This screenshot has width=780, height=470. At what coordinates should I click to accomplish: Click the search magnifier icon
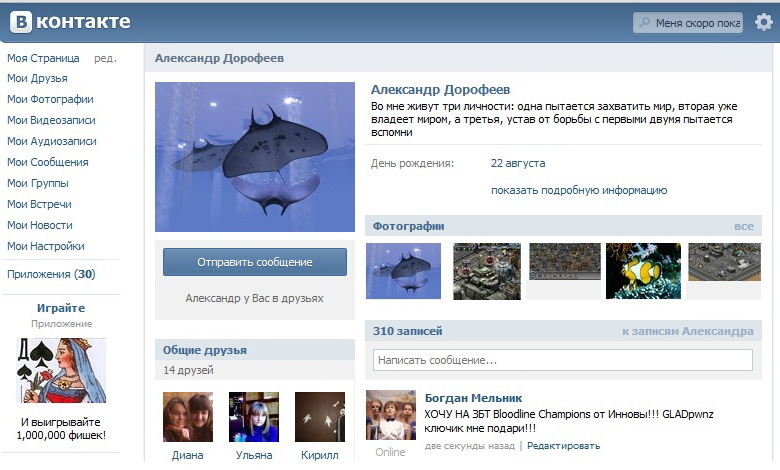pos(645,22)
